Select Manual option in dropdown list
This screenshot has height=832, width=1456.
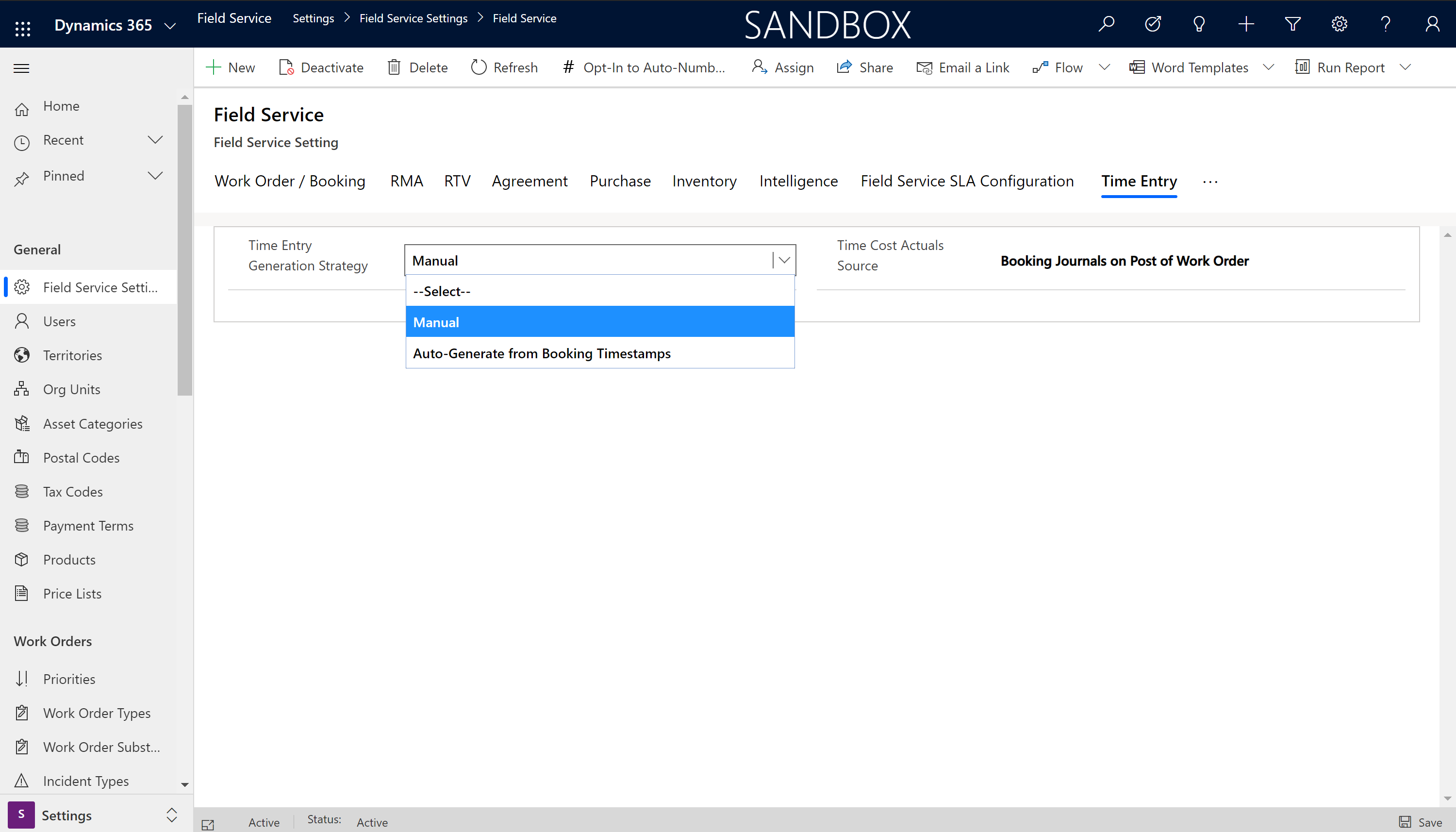tap(600, 322)
